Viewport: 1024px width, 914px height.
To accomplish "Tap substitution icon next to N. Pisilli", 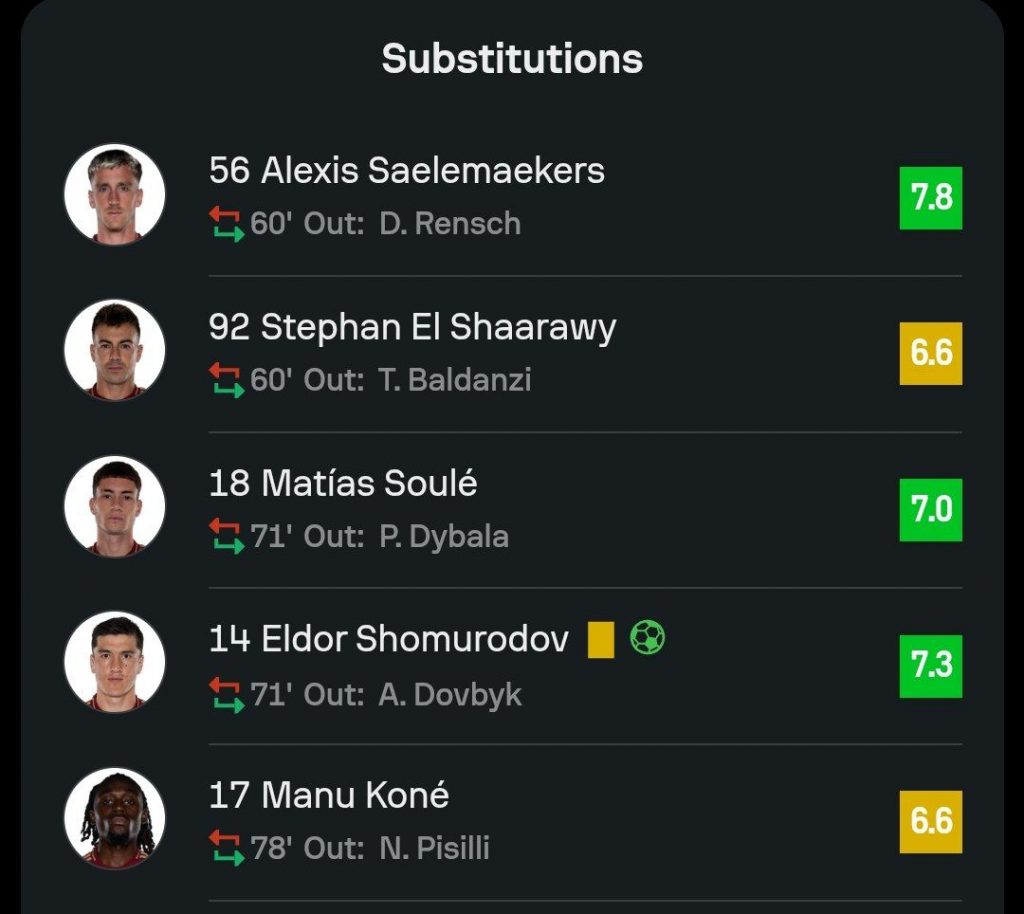I will (x=226, y=849).
